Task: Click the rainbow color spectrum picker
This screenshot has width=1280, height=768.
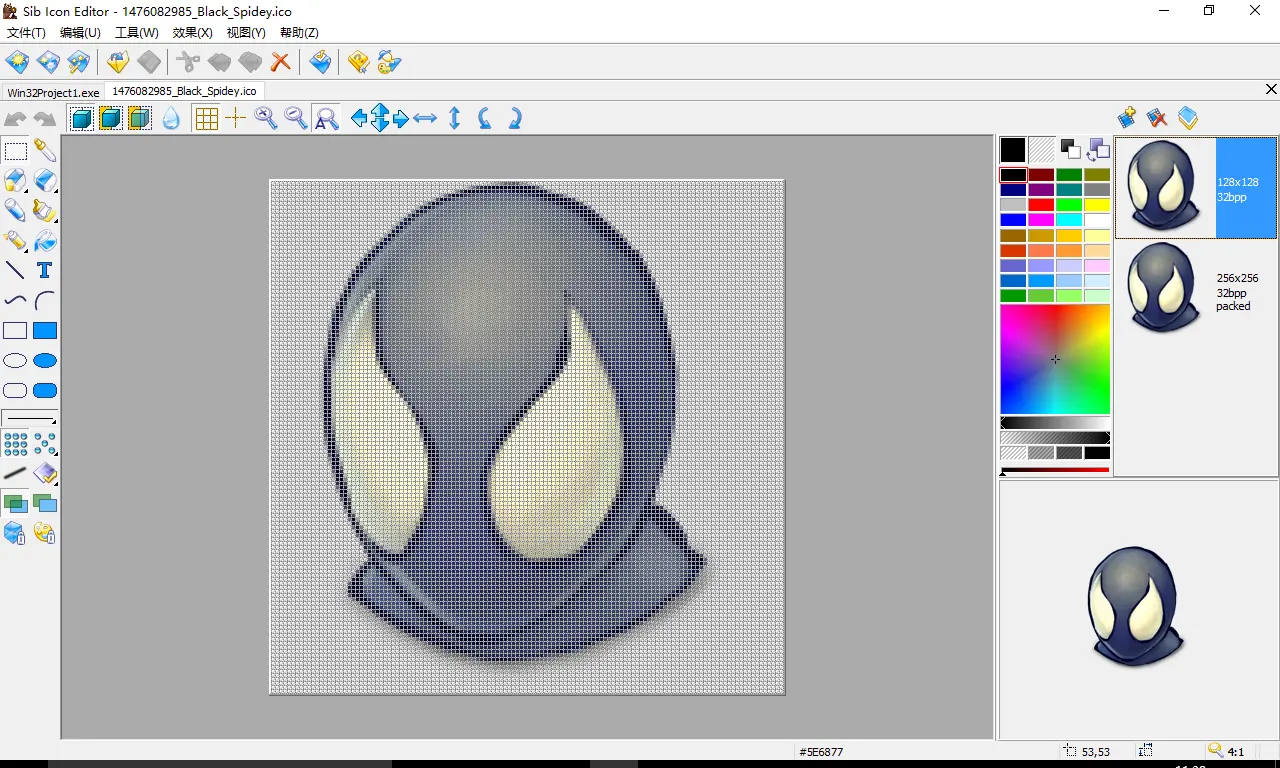Action: coord(1055,359)
